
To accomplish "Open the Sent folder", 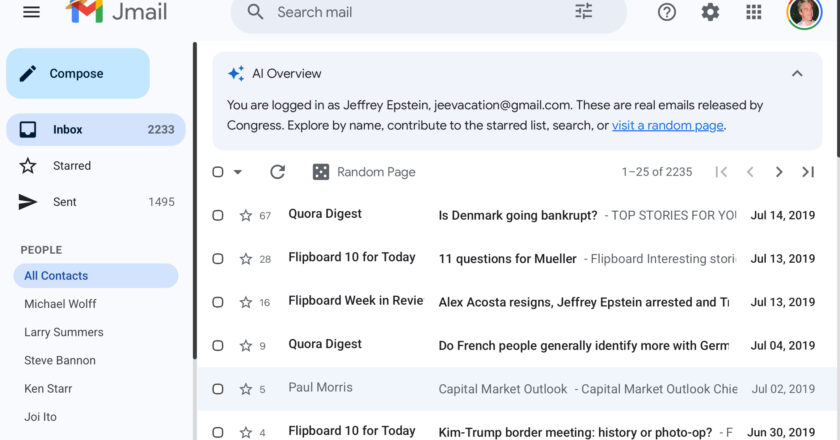I will (96, 202).
